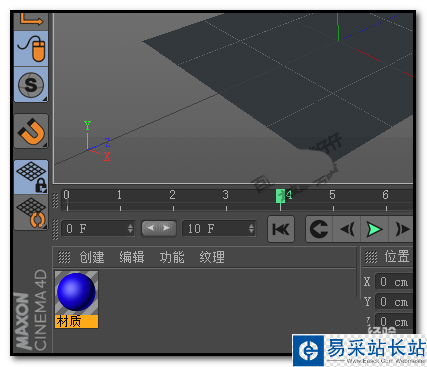
Task: Click the X position 0 cm field
Action: (x=394, y=282)
